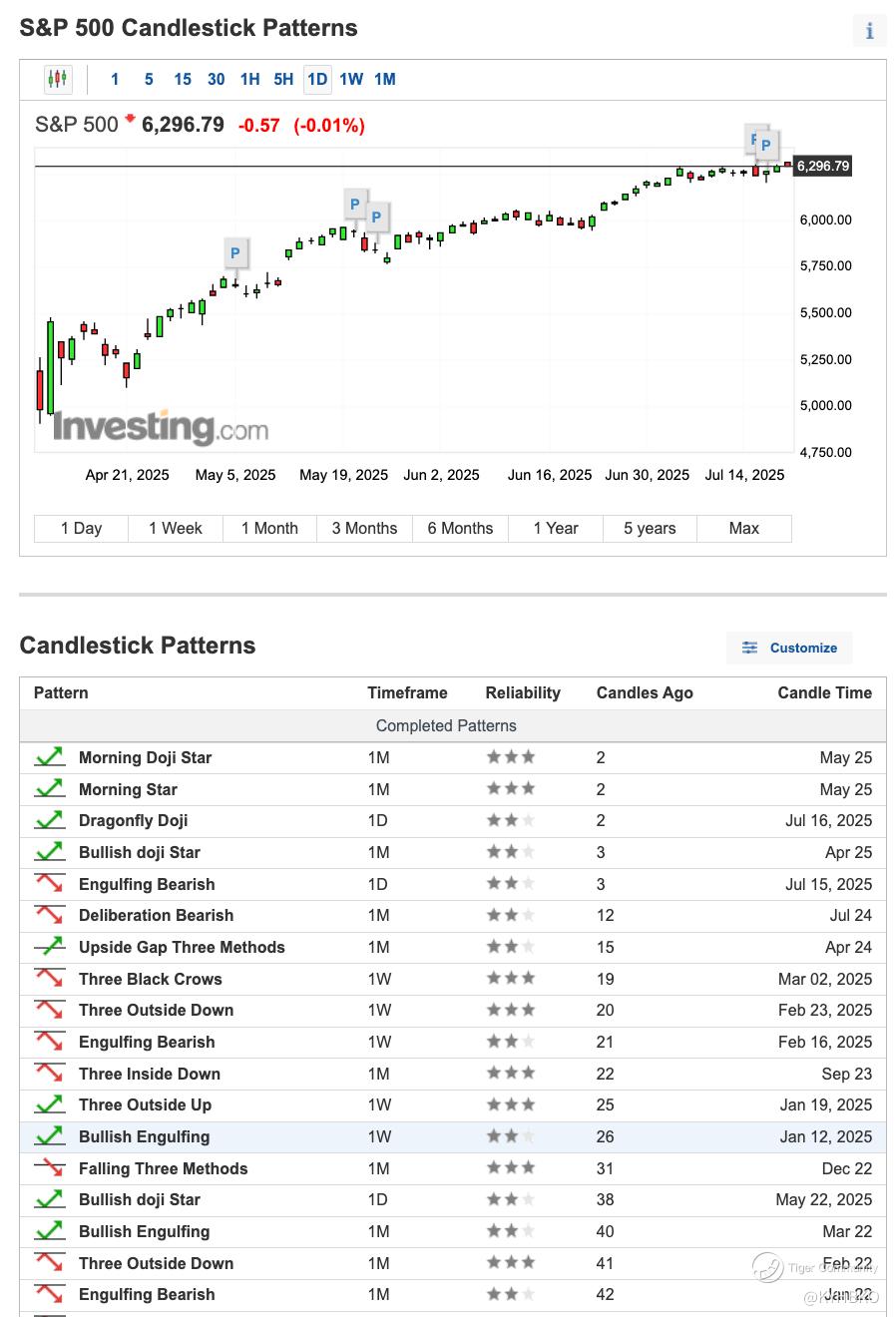Viewport: 896px width, 1317px height.
Task: Select the 30 minute interval
Action: tap(217, 79)
